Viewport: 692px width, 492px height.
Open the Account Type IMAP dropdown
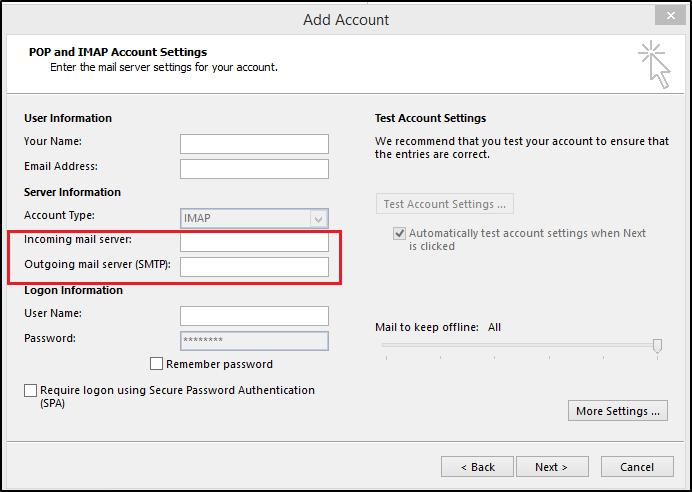254,218
